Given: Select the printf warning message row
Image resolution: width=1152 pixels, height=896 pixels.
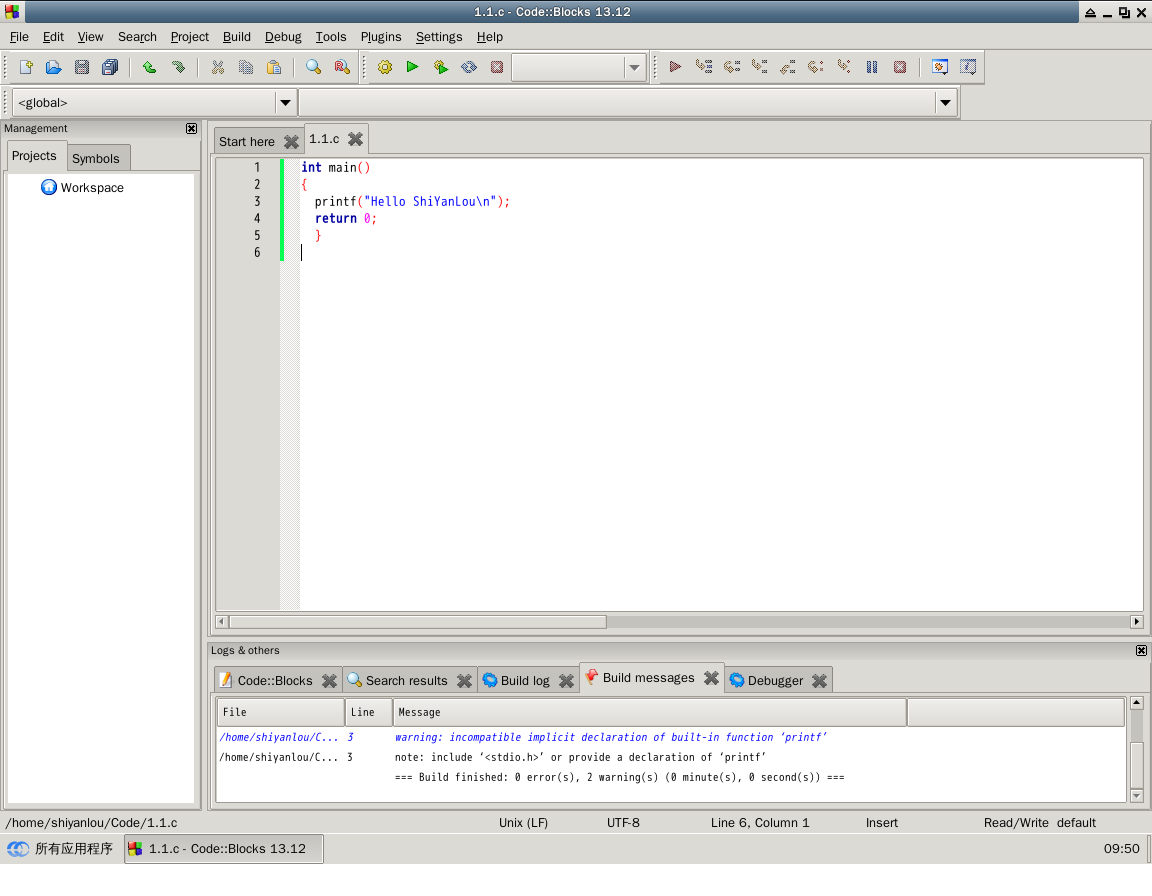Looking at the screenshot, I should tap(610, 737).
